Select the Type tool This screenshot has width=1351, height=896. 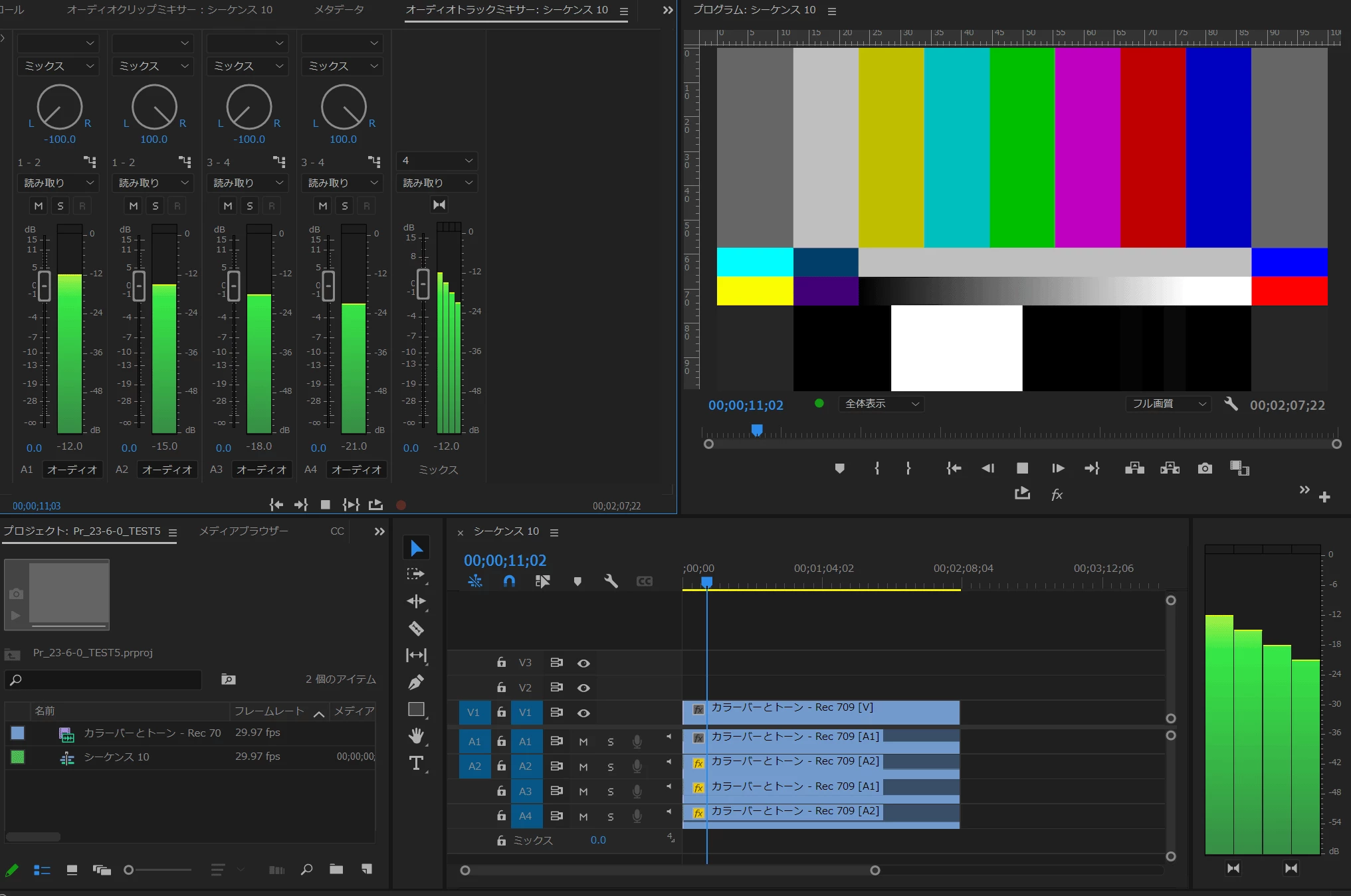coord(416,763)
